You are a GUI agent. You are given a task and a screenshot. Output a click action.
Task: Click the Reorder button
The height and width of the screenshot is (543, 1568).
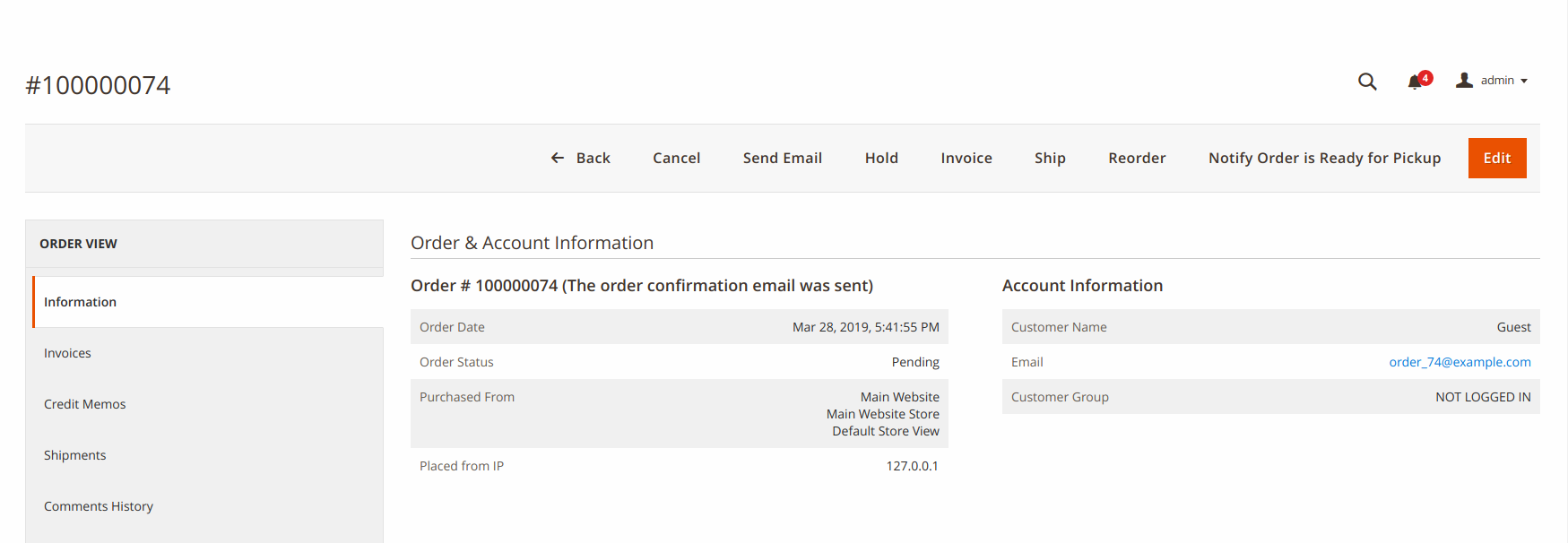1137,158
